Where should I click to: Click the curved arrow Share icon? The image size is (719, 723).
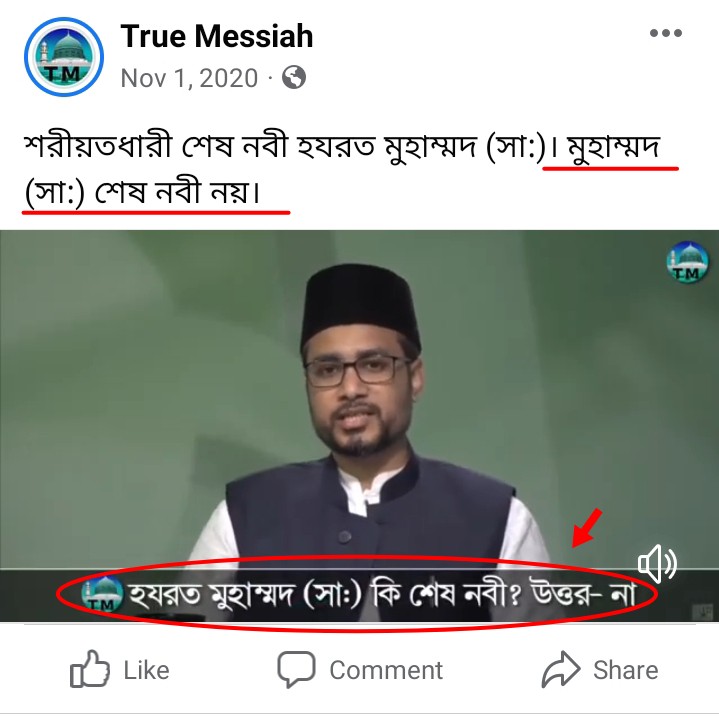[x=561, y=669]
